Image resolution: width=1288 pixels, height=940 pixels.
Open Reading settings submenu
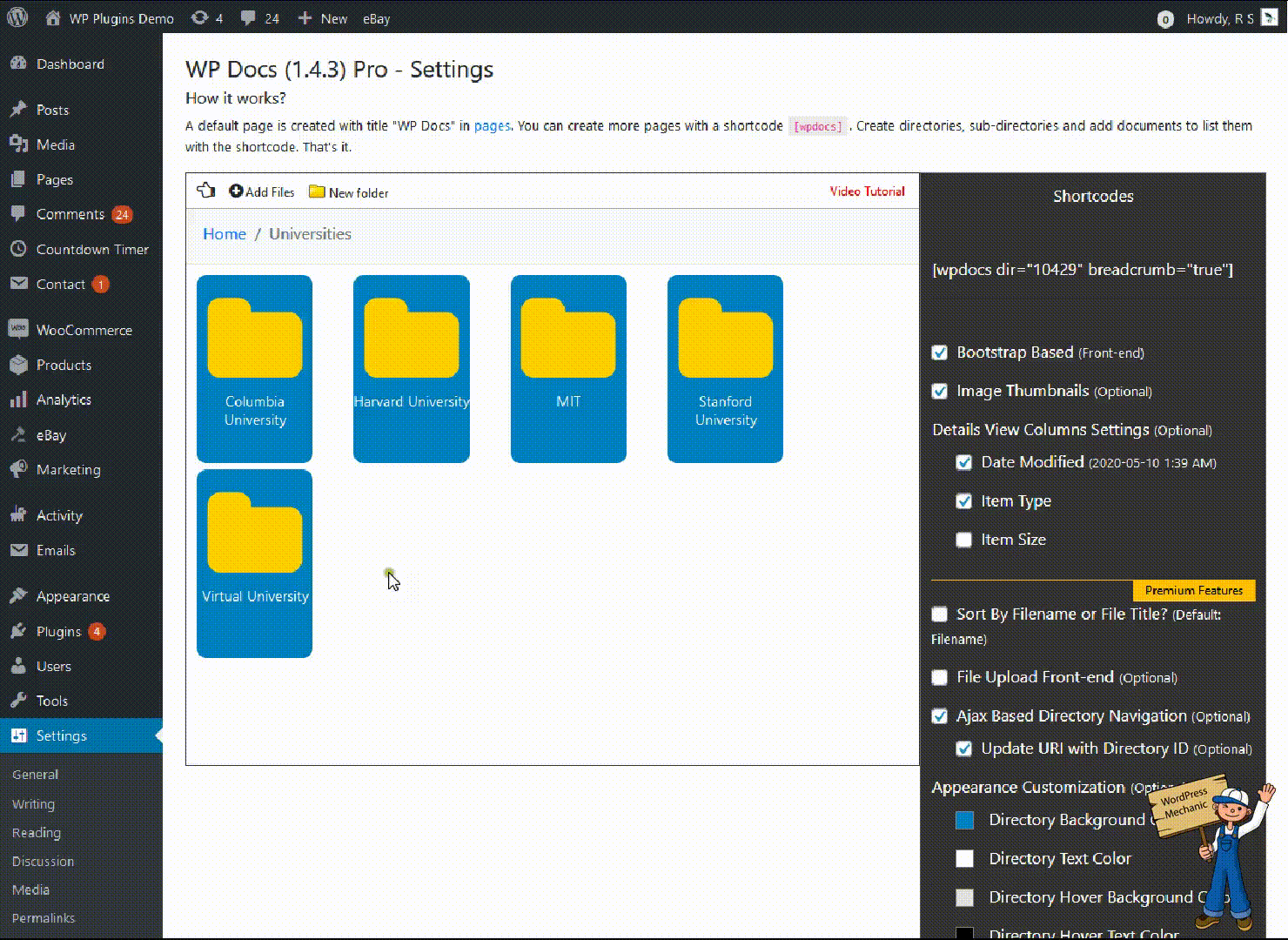click(x=37, y=833)
